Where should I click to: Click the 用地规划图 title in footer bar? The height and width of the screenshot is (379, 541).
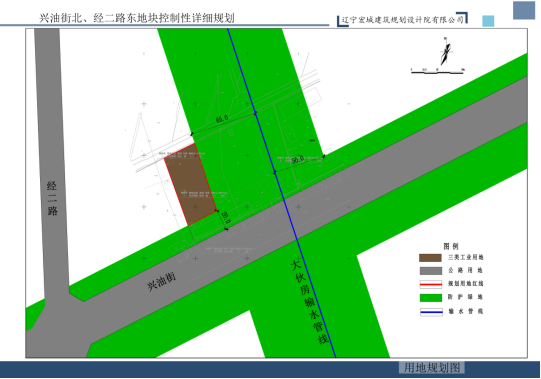click(432, 368)
